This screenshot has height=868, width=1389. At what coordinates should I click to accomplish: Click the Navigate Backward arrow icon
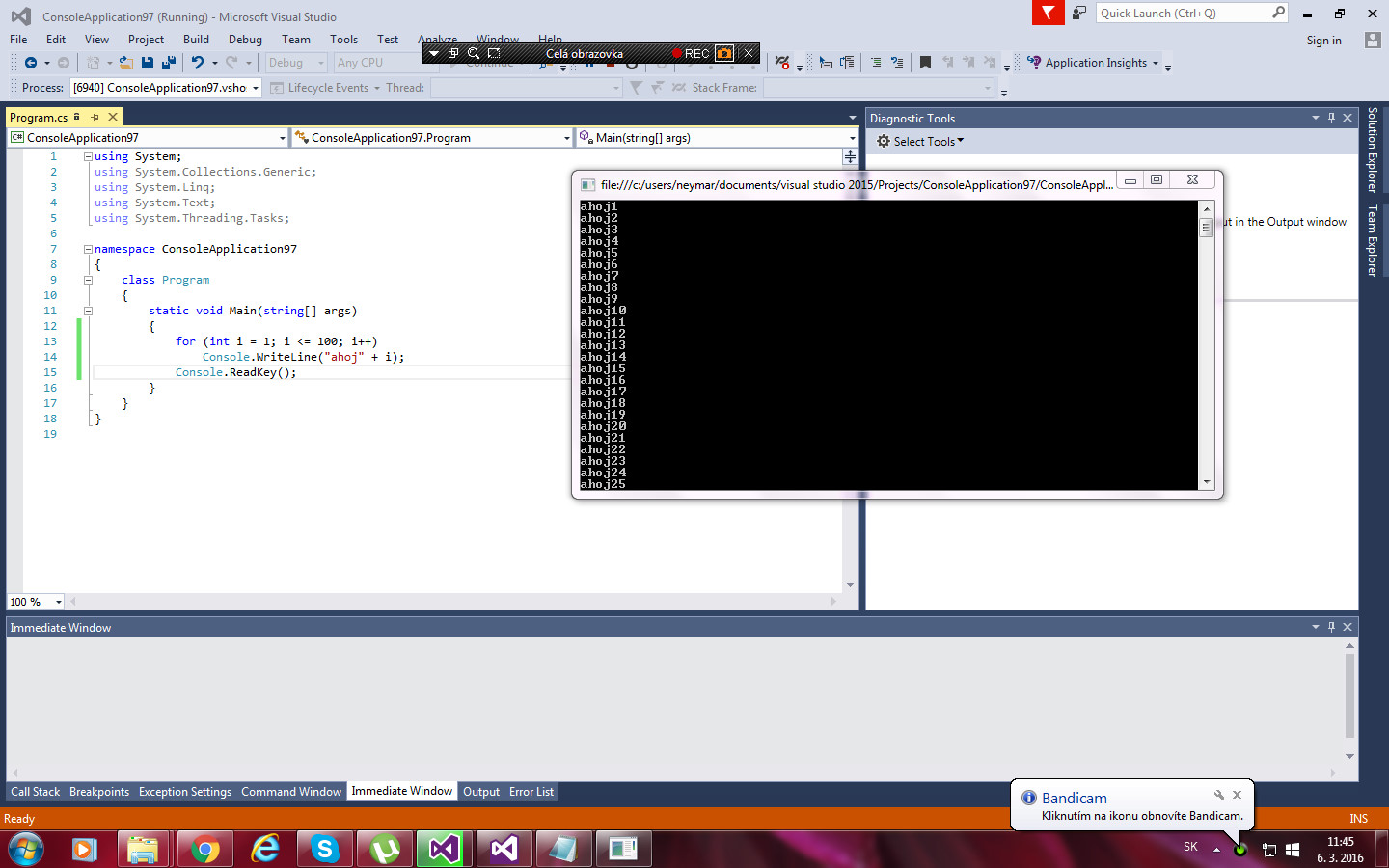tap(31, 63)
